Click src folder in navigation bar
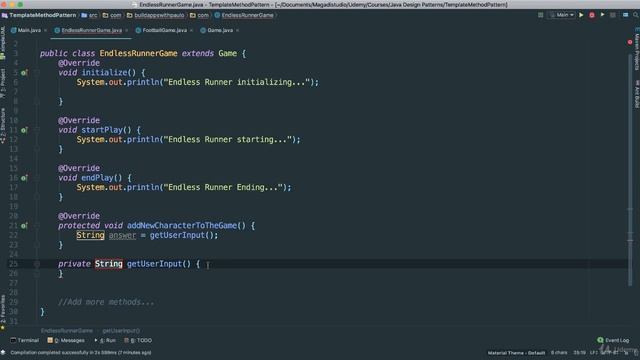 [89, 15]
